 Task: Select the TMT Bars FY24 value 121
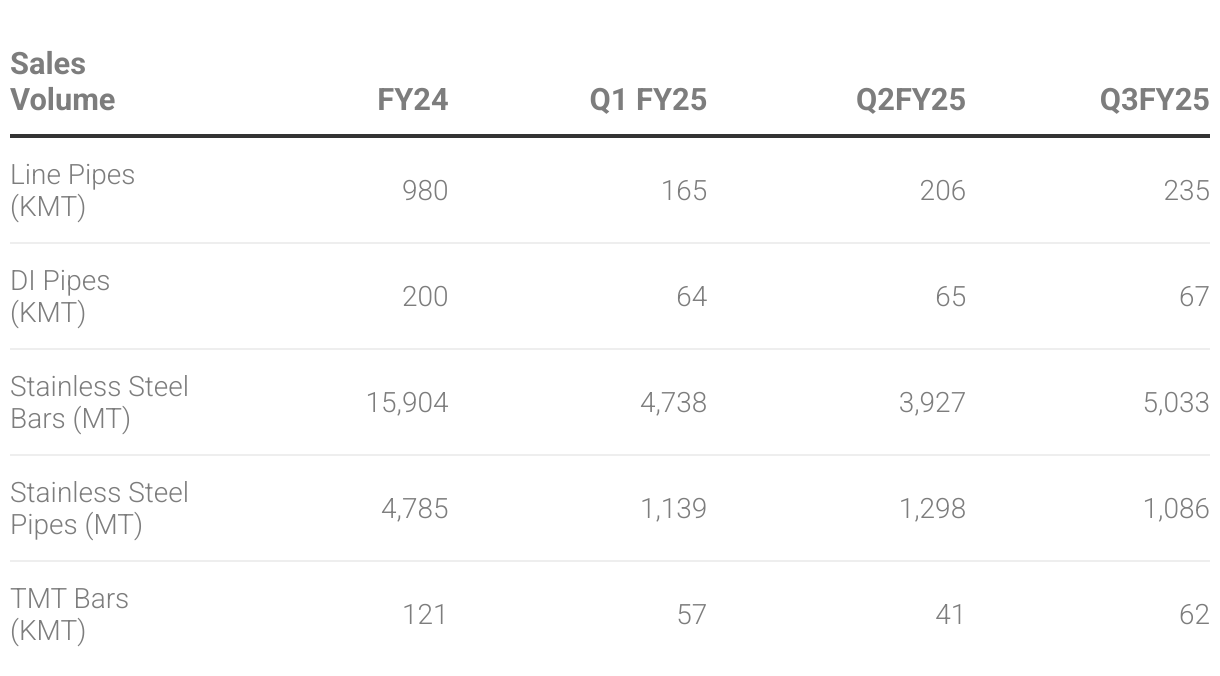click(x=425, y=614)
